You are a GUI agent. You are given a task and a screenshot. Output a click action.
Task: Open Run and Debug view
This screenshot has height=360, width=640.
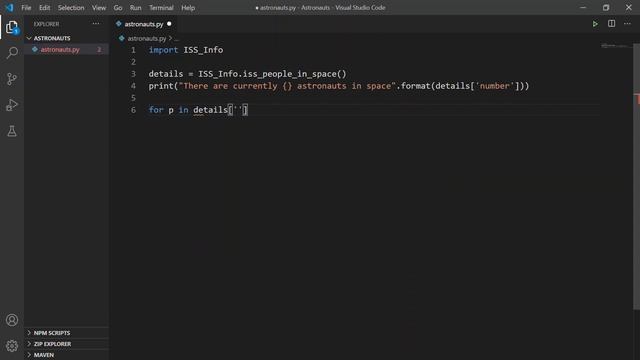[x=12, y=105]
